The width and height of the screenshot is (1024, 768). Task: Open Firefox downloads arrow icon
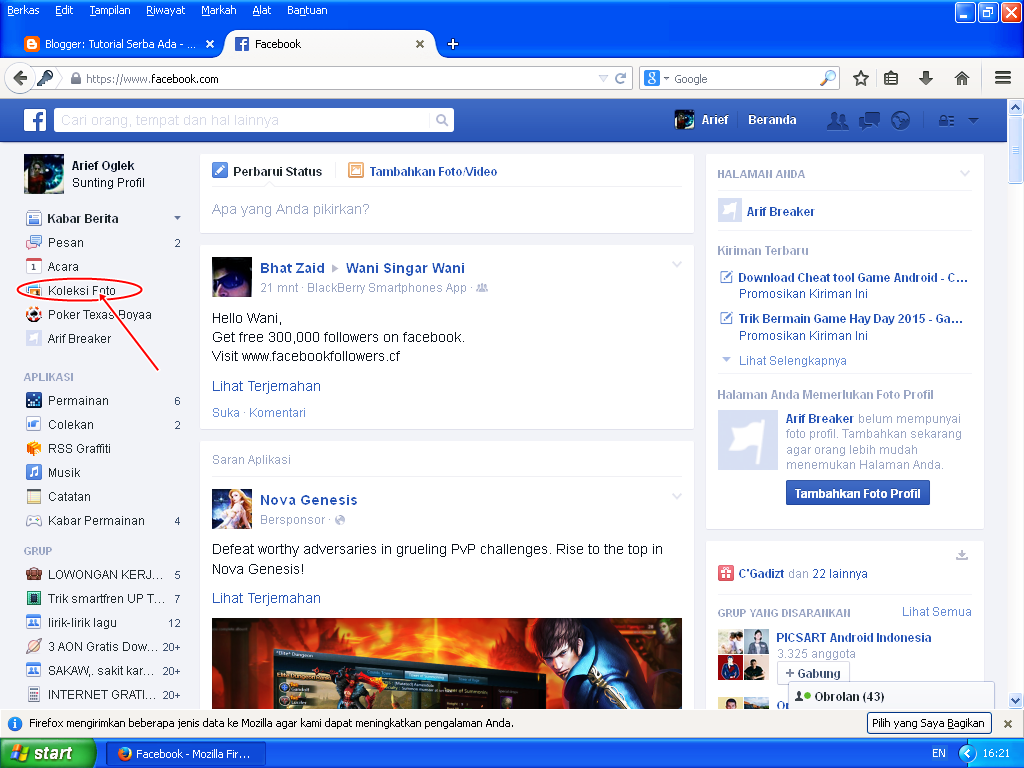(926, 78)
